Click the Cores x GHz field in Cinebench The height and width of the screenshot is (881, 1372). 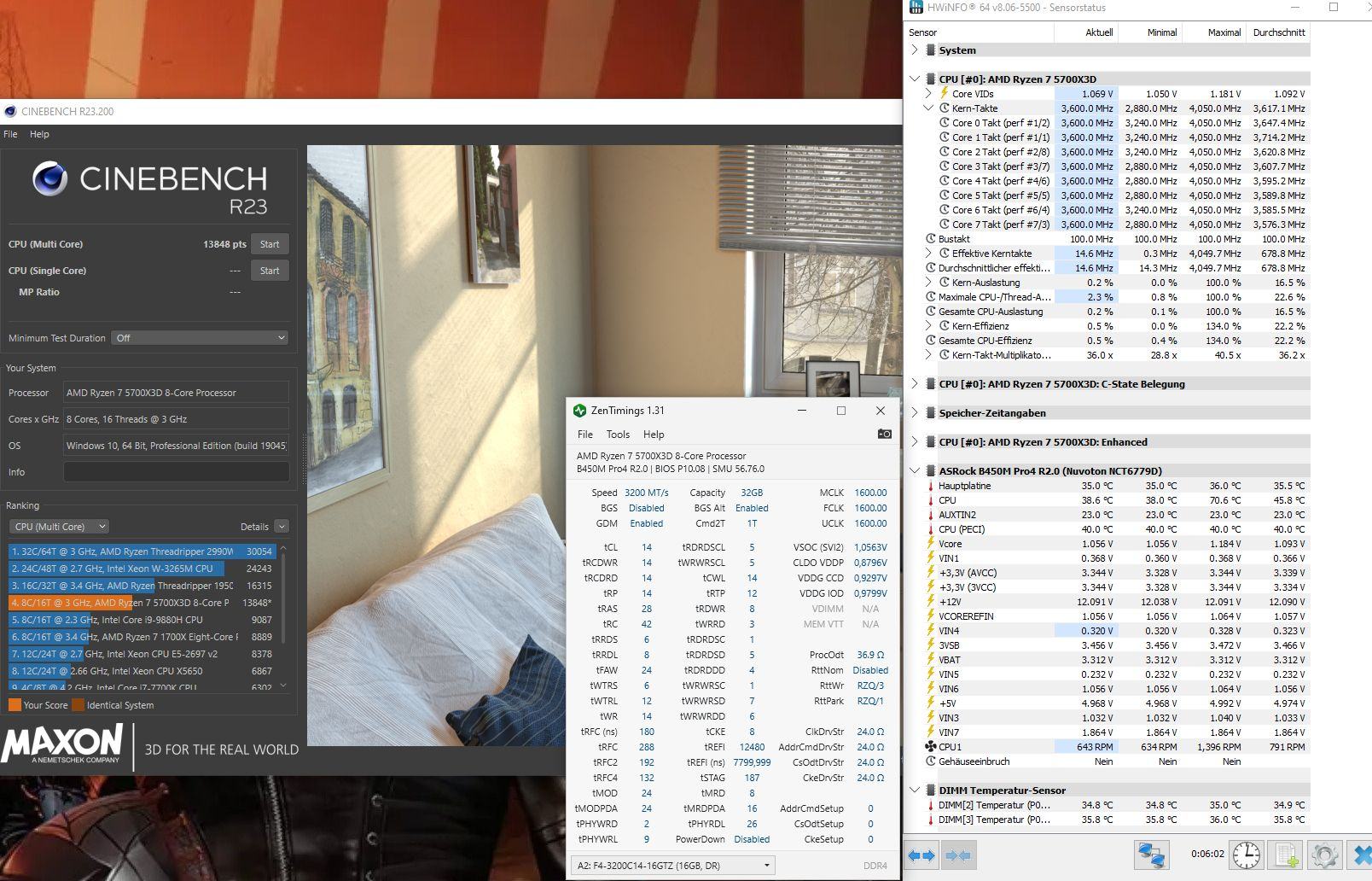click(x=177, y=419)
